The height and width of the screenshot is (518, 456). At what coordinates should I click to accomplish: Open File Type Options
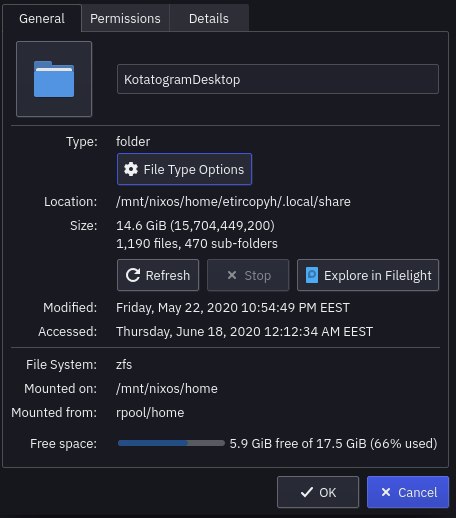(x=184, y=169)
